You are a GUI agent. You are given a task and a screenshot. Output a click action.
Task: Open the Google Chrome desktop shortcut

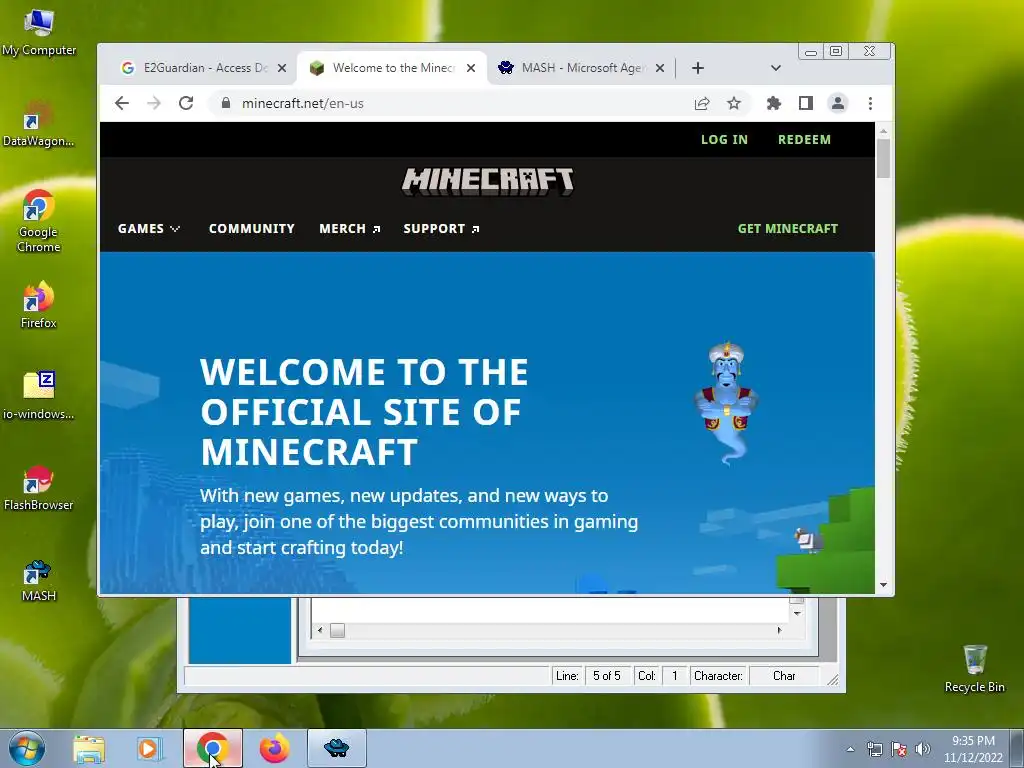tap(39, 221)
